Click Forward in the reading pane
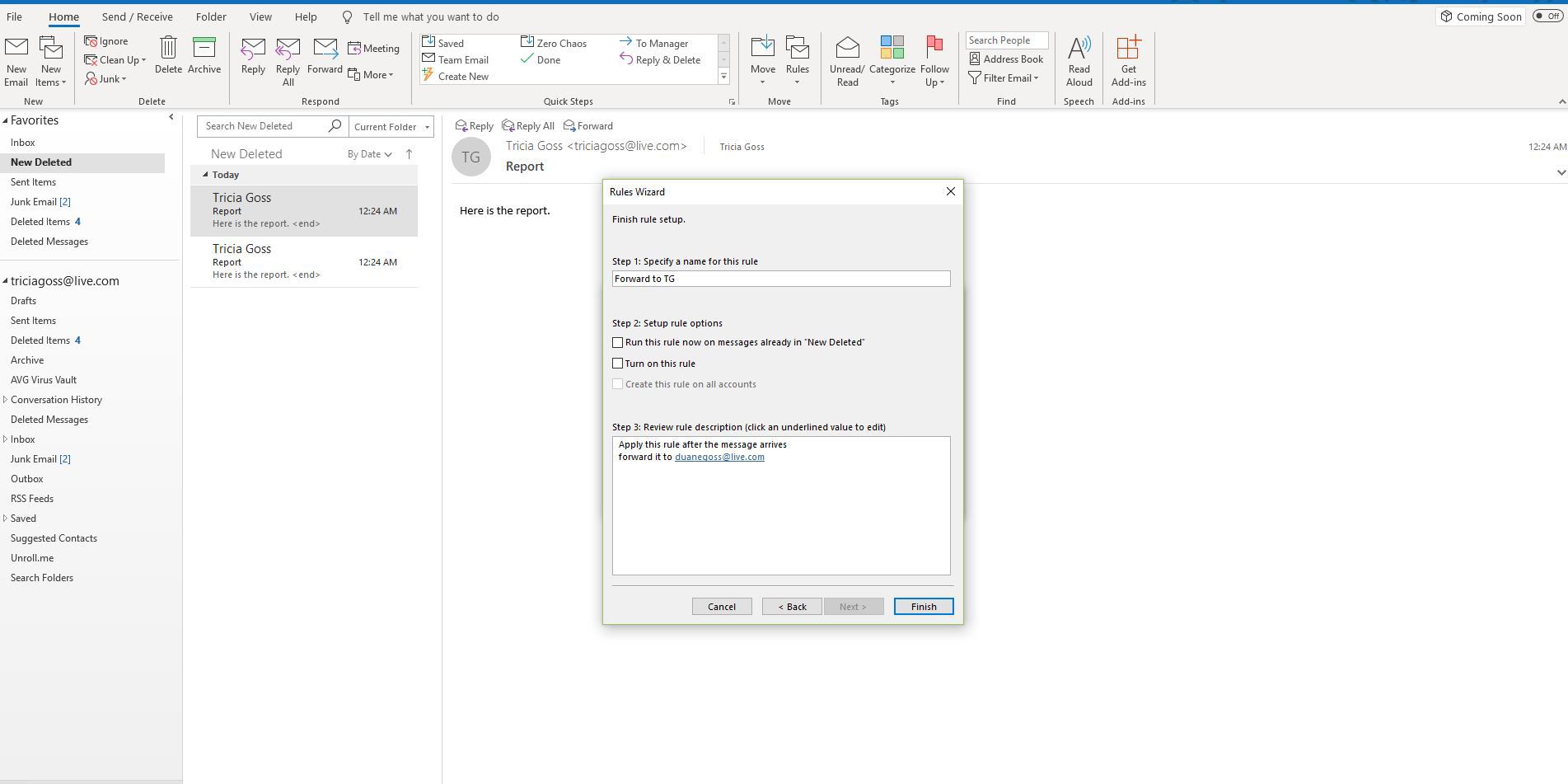 [x=588, y=126]
